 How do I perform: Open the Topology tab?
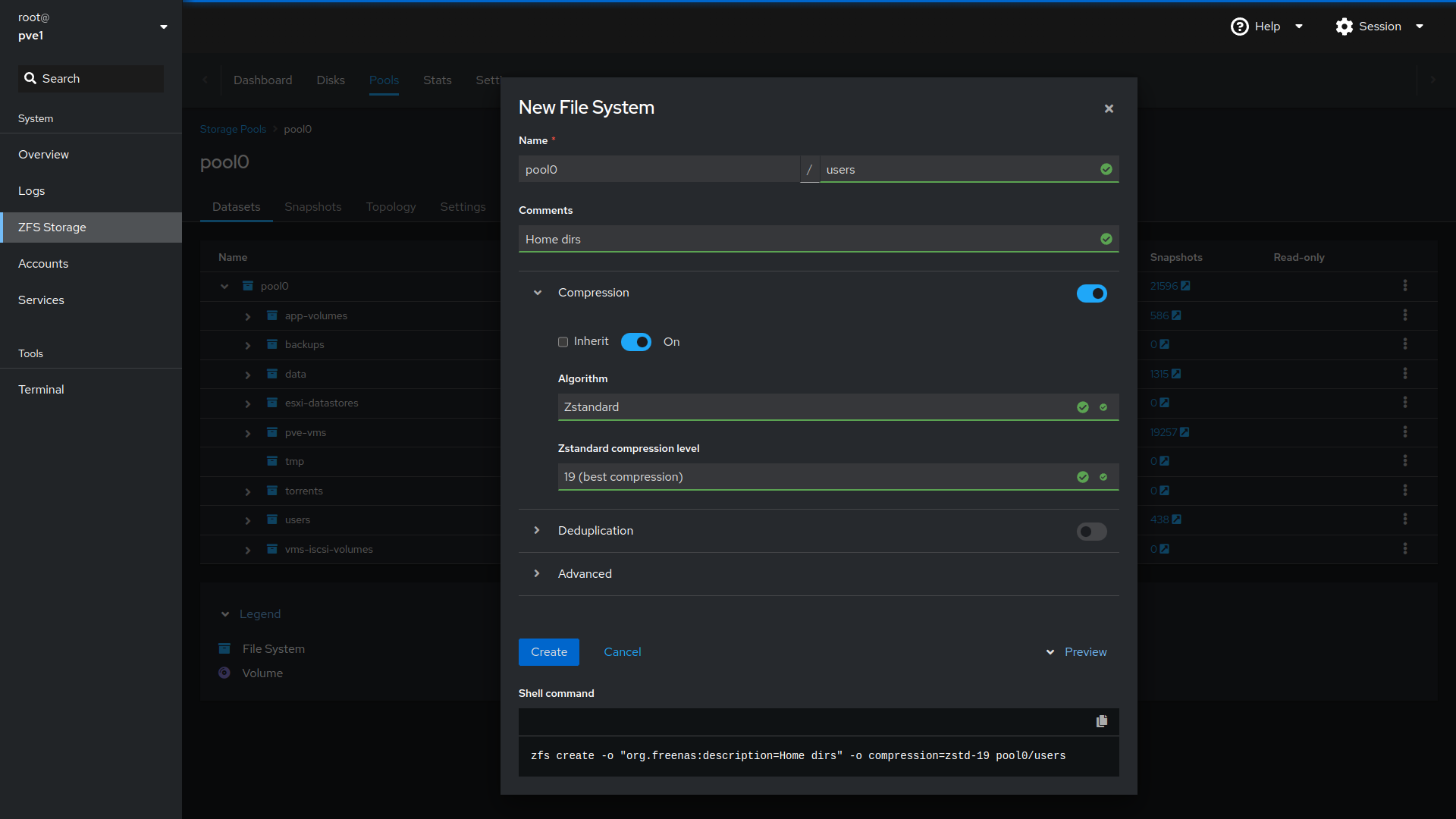(x=391, y=207)
